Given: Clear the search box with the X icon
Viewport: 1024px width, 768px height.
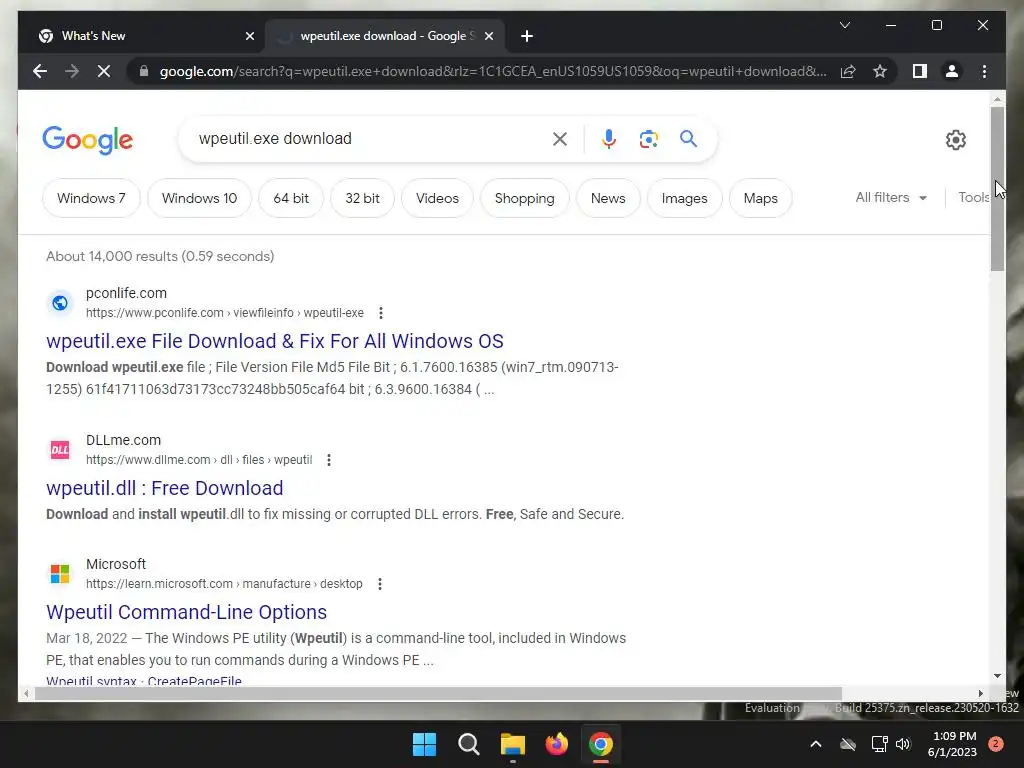Looking at the screenshot, I should click(560, 139).
